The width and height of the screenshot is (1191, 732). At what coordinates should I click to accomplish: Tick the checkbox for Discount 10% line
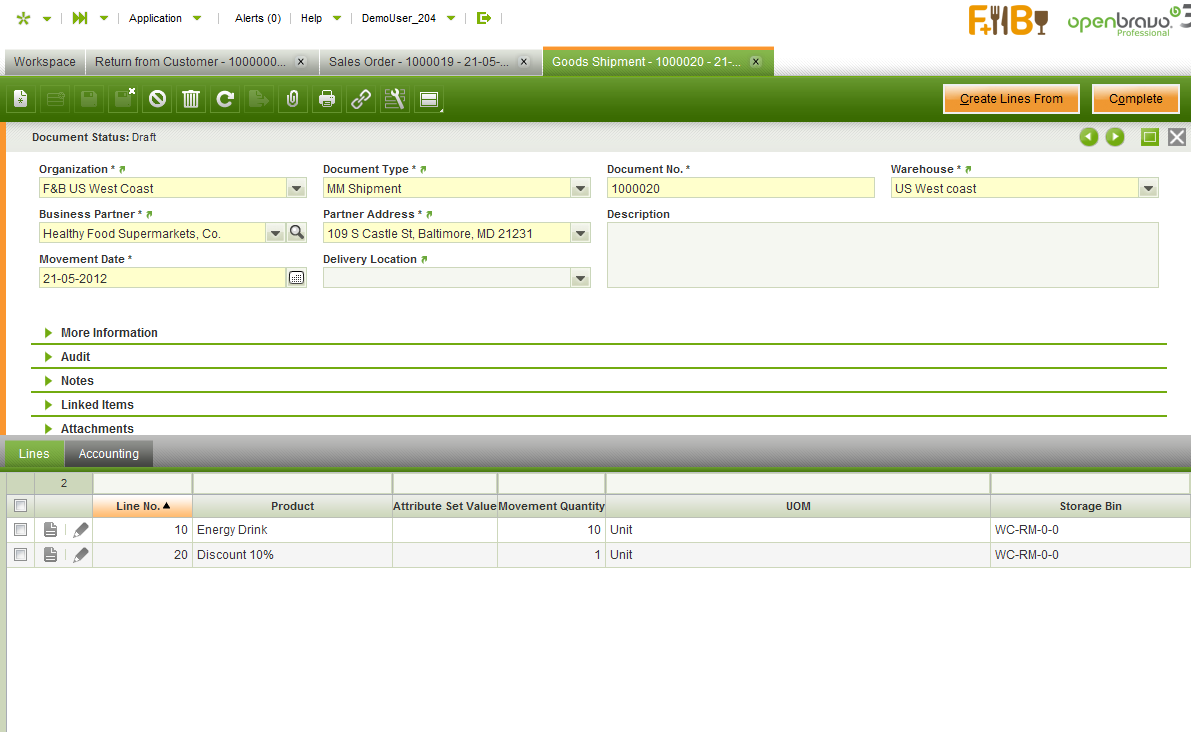pos(20,555)
